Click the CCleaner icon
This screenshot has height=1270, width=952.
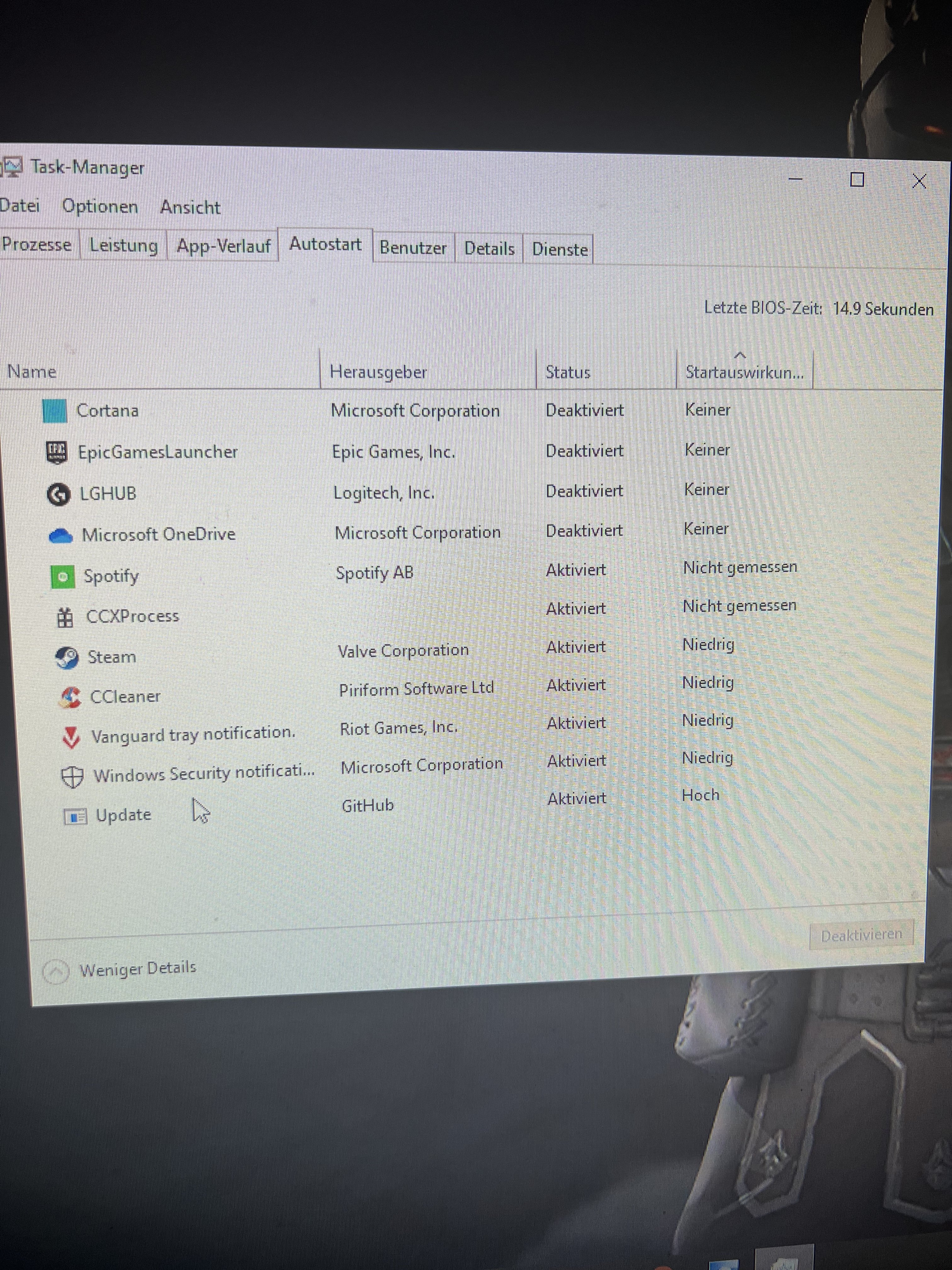pyautogui.click(x=70, y=697)
